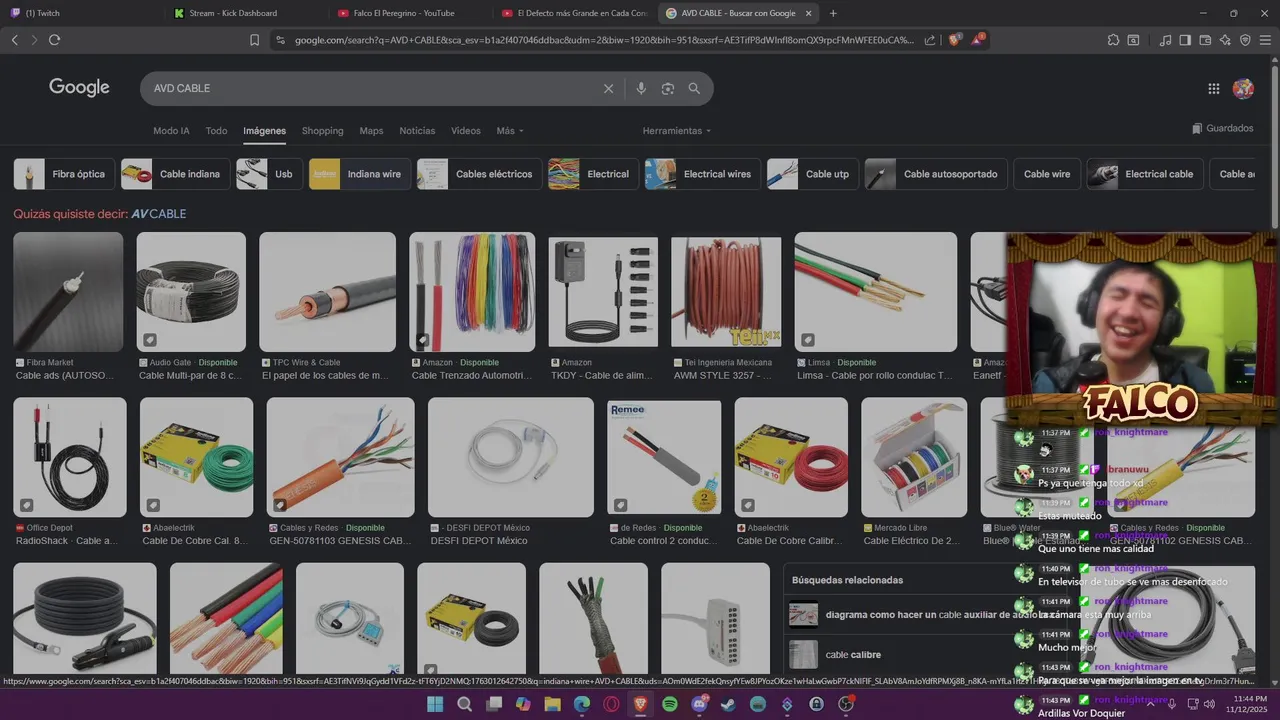Open the Google account avatar
Screen dimensions: 1280x720
pos(1244,88)
